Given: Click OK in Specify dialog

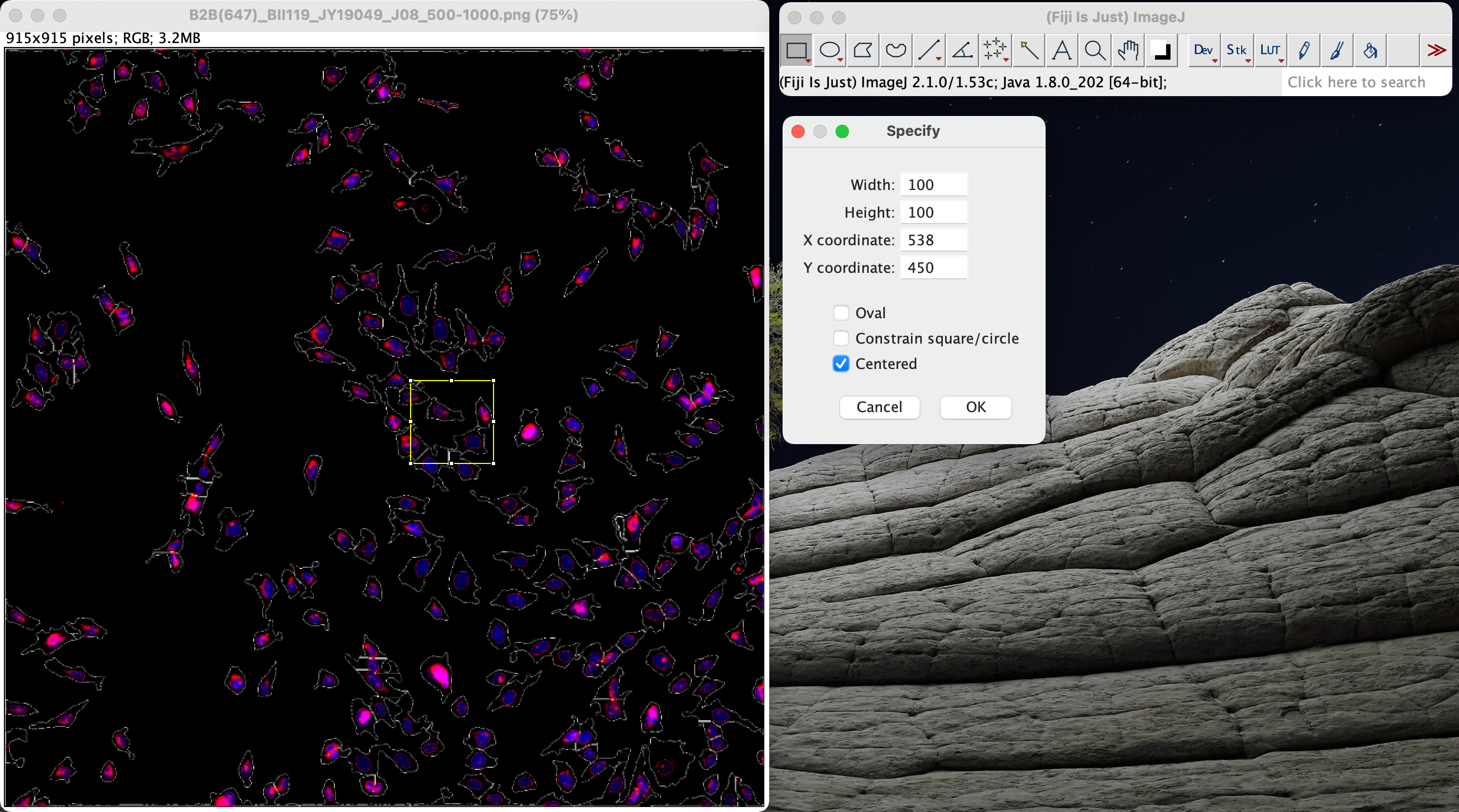Looking at the screenshot, I should (x=975, y=407).
